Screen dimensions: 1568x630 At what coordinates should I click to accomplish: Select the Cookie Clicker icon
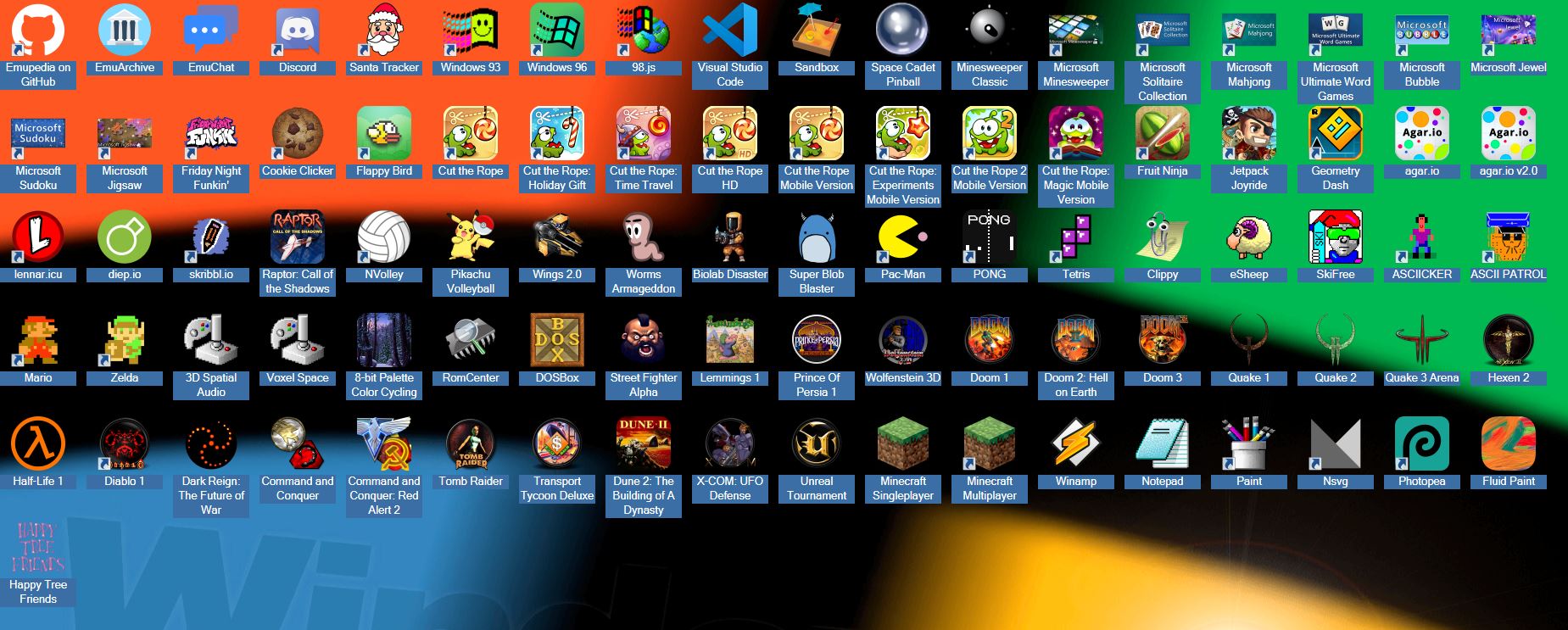298,134
